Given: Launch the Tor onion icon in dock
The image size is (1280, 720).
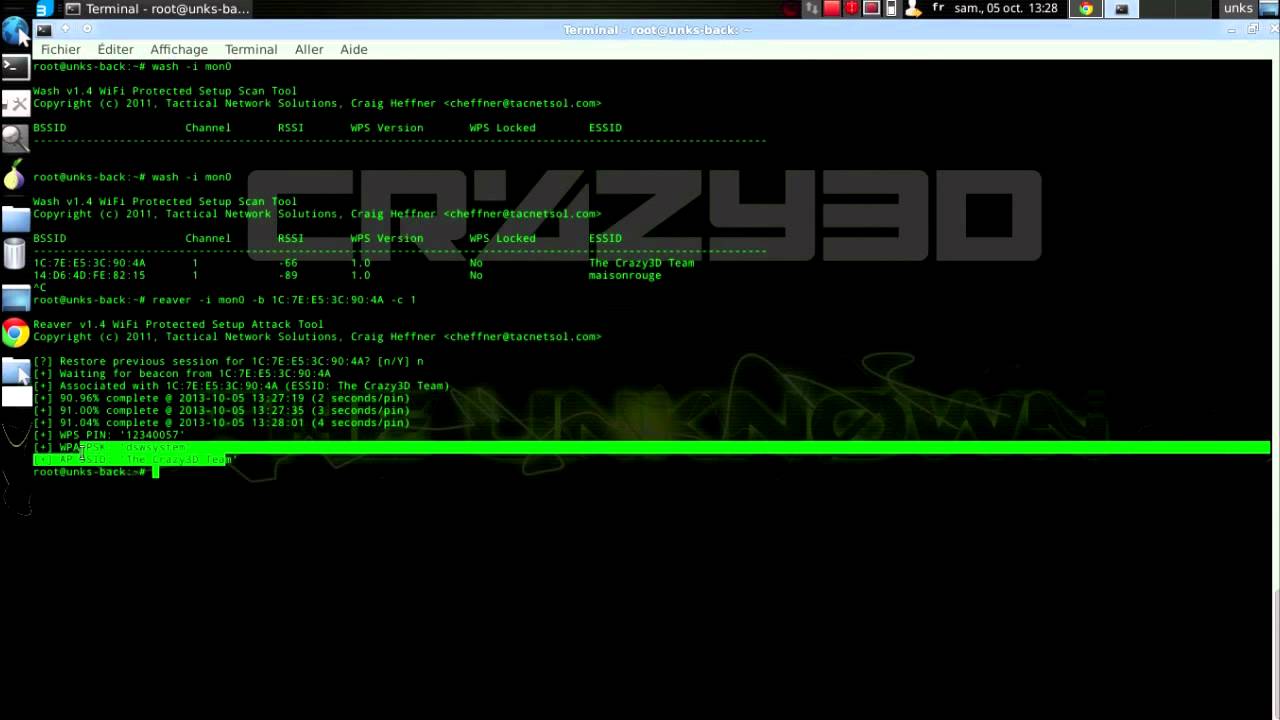Looking at the screenshot, I should [x=14, y=175].
